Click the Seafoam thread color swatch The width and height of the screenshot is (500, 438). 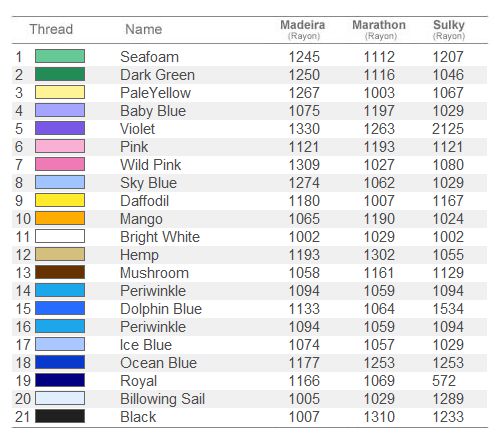[x=60, y=56]
